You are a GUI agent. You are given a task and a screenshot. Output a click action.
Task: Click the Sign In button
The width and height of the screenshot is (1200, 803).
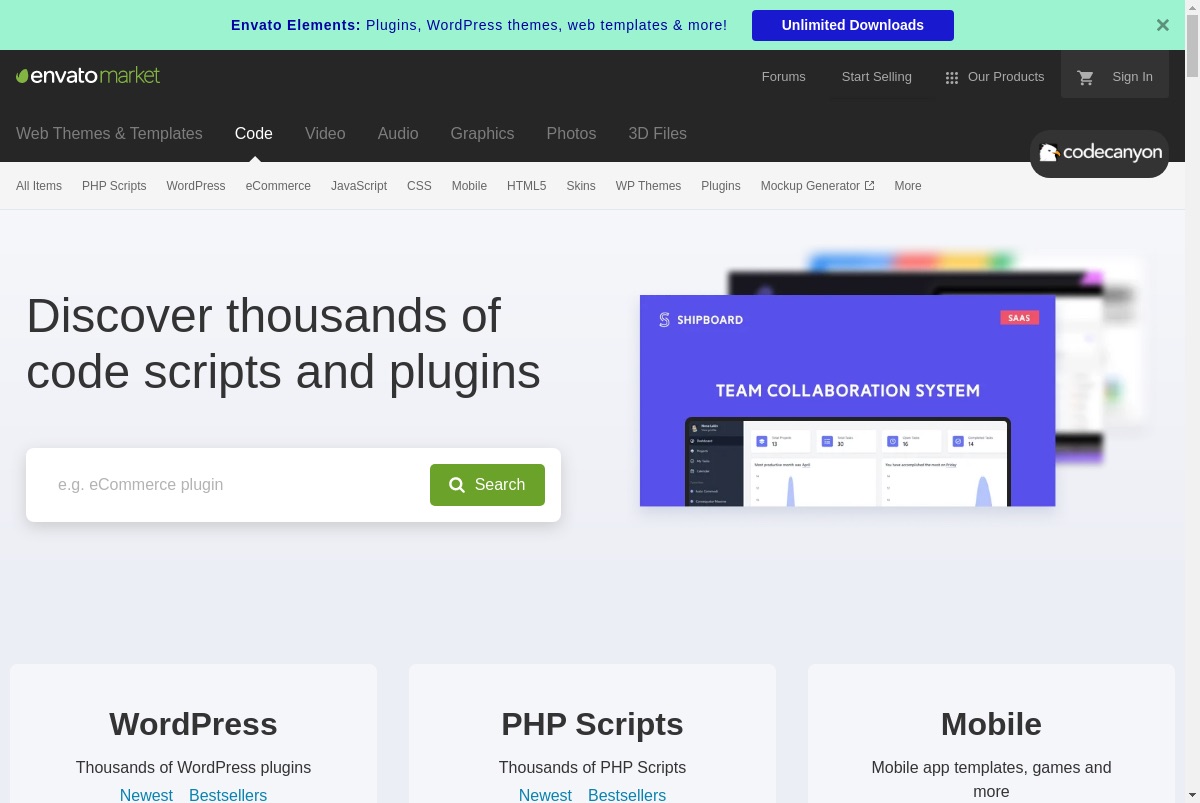click(x=1132, y=77)
